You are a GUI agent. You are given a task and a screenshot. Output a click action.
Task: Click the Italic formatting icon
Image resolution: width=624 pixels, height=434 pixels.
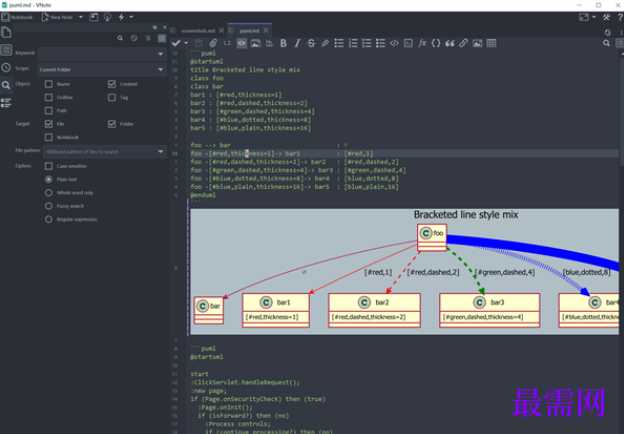point(297,43)
